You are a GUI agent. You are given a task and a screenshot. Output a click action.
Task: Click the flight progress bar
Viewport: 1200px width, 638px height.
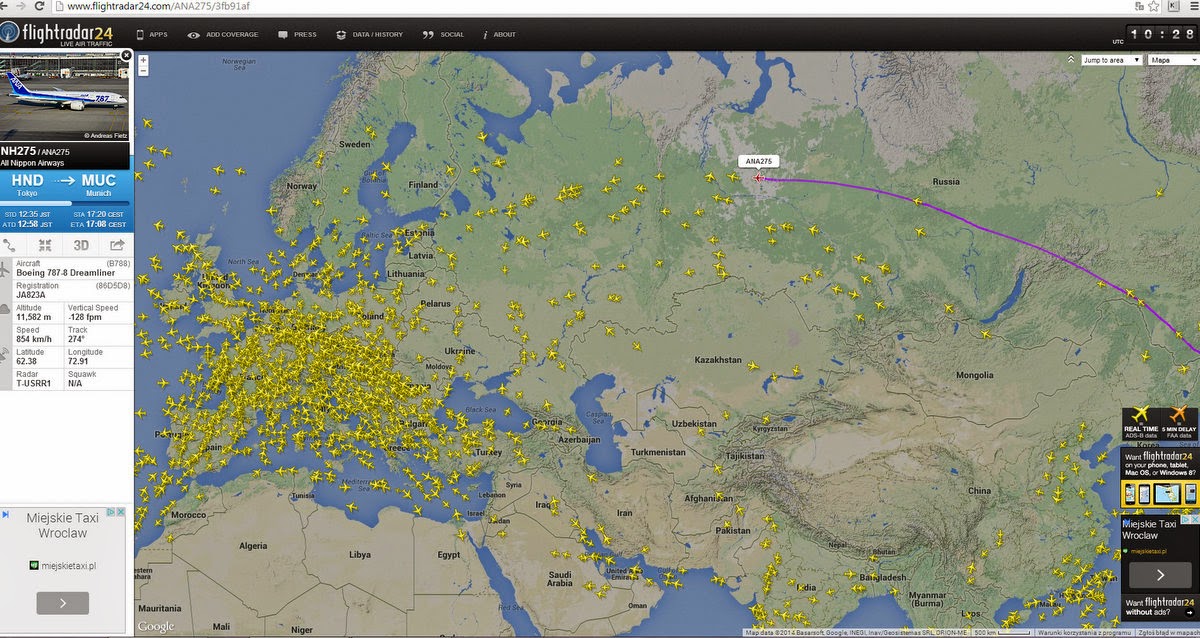point(64,204)
